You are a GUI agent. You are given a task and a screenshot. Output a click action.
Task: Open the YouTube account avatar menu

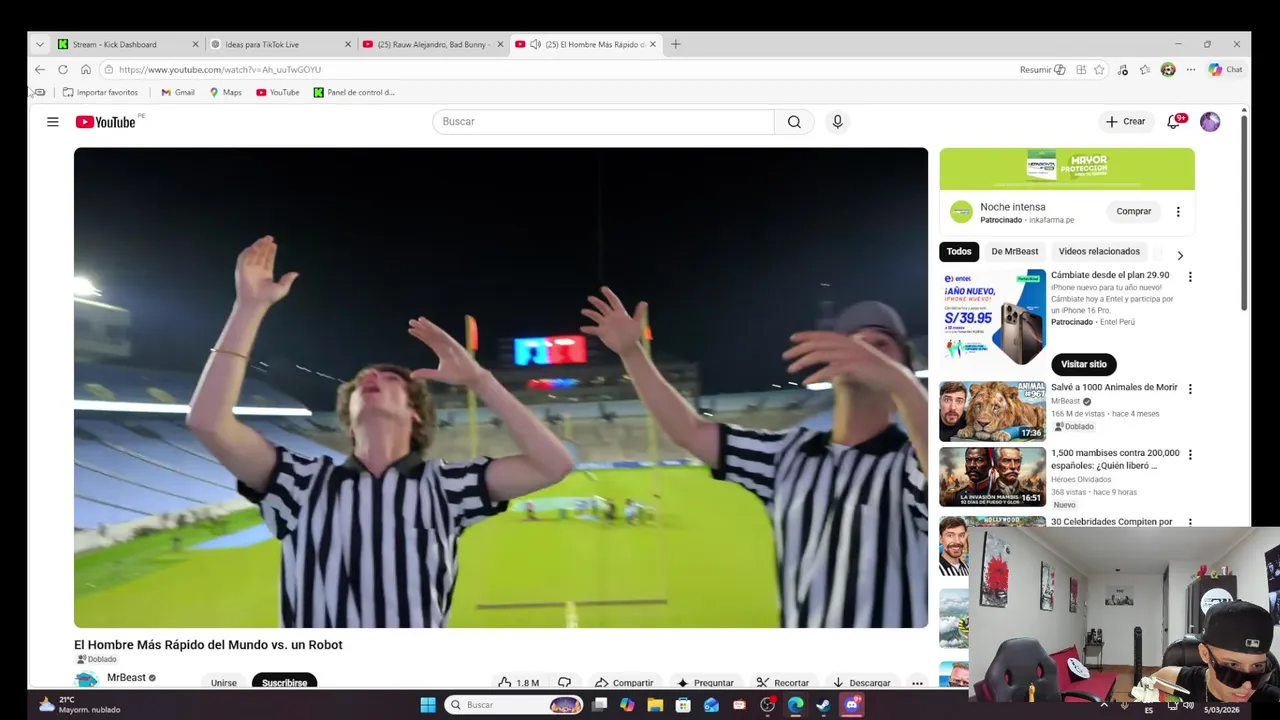tap(1210, 122)
